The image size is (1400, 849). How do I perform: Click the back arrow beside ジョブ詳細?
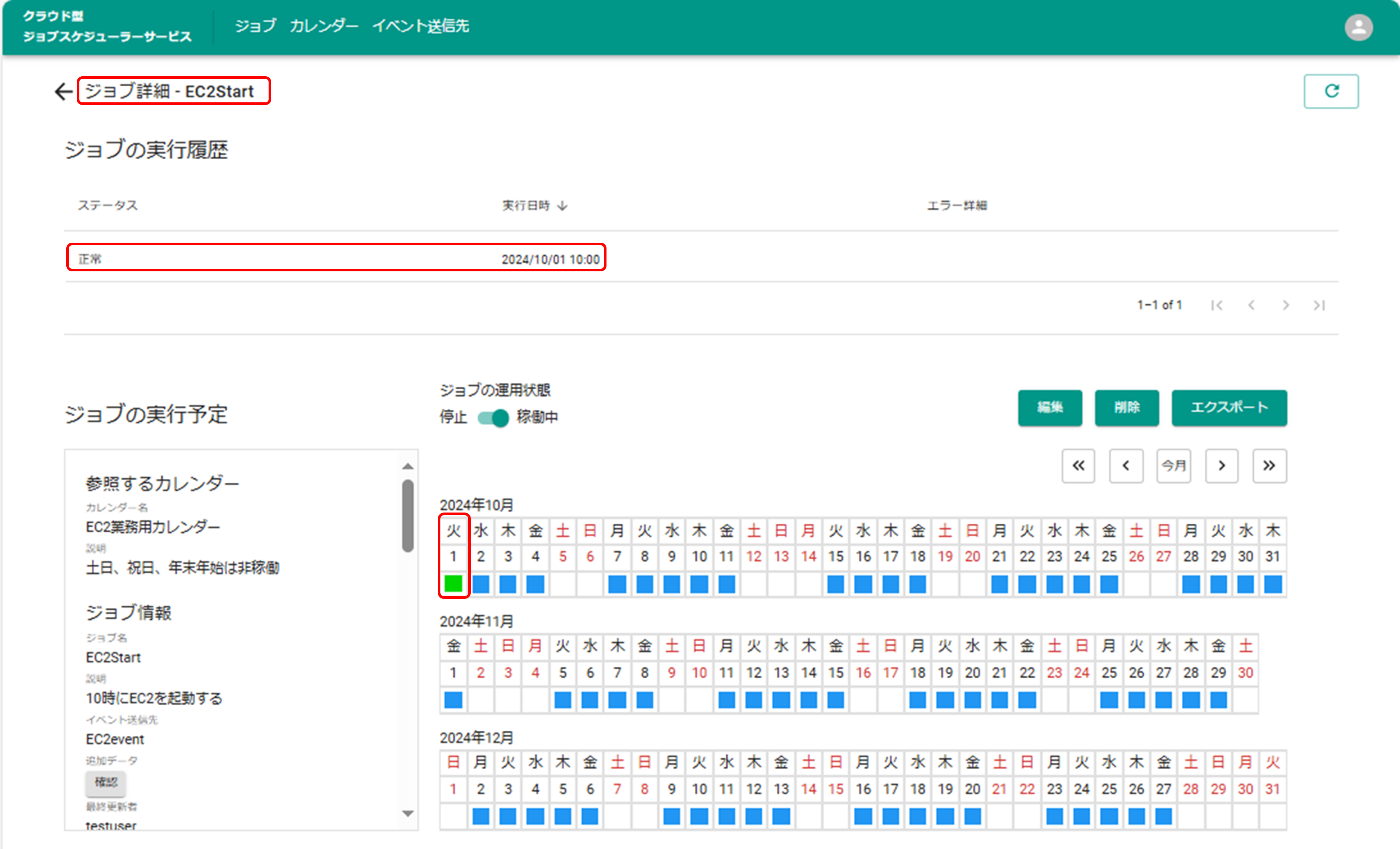click(x=64, y=92)
